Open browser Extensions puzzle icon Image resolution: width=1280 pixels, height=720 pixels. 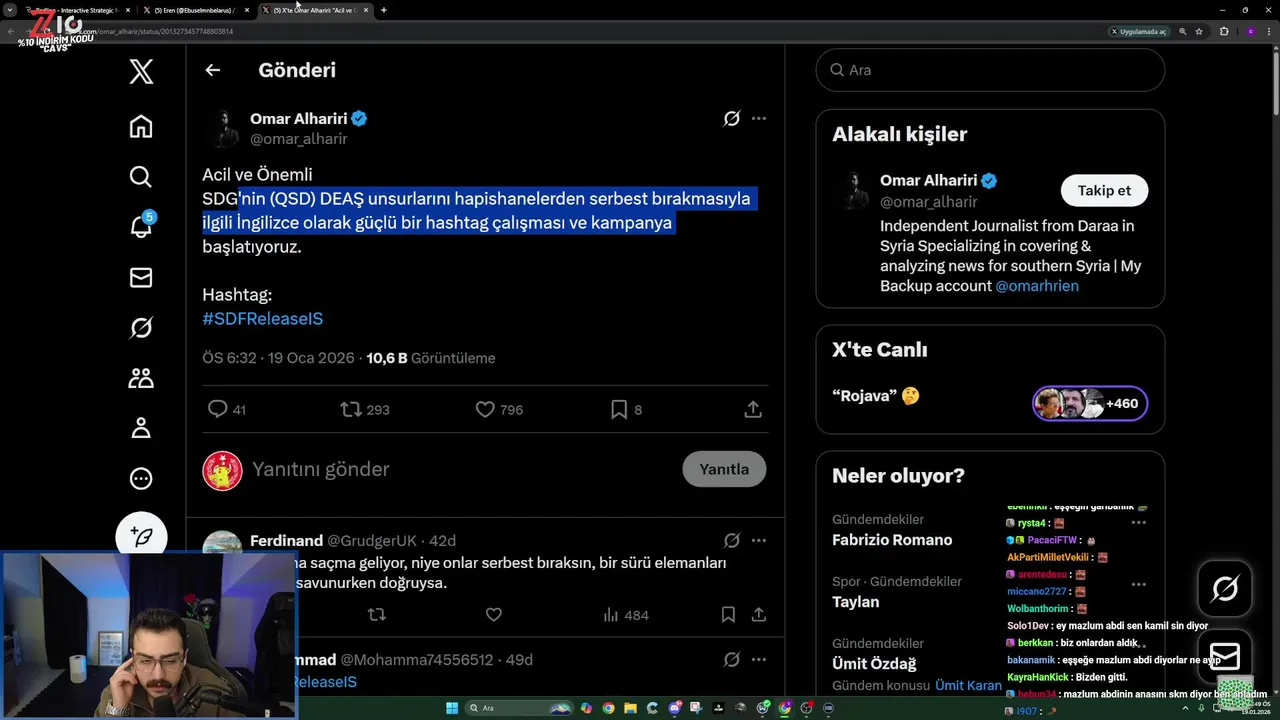coord(1224,31)
